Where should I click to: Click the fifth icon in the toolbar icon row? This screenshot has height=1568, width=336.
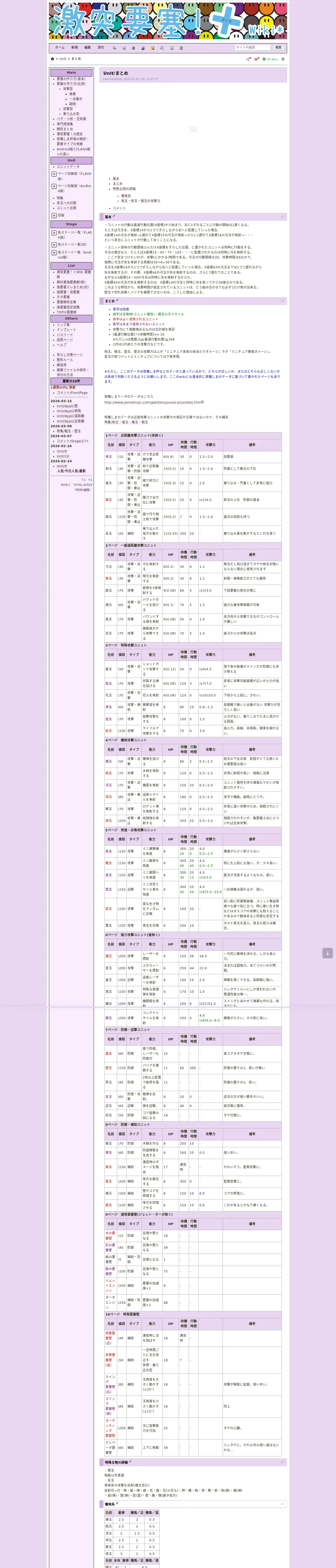pyautogui.click(x=153, y=48)
